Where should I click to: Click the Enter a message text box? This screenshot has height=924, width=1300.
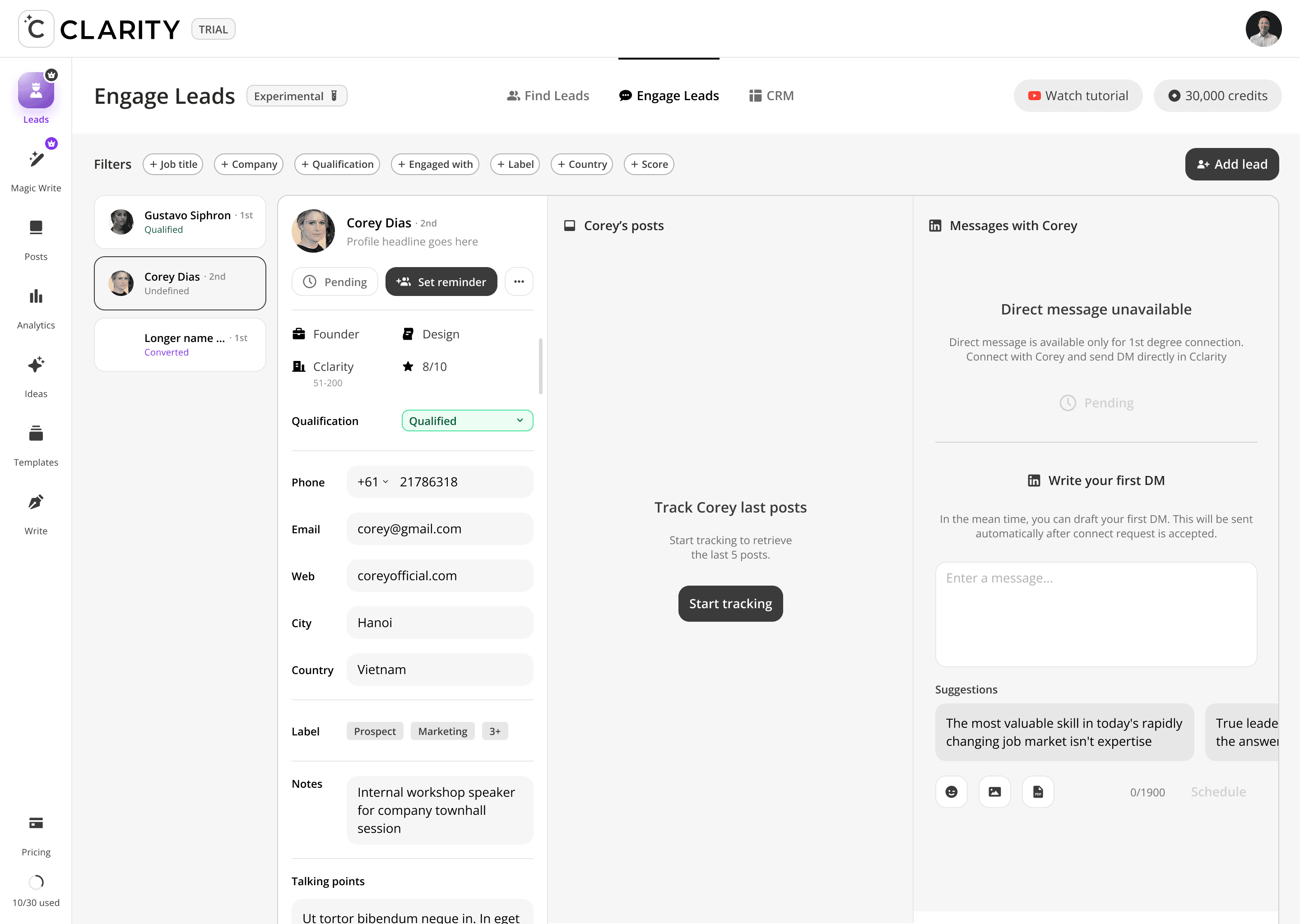(1096, 614)
